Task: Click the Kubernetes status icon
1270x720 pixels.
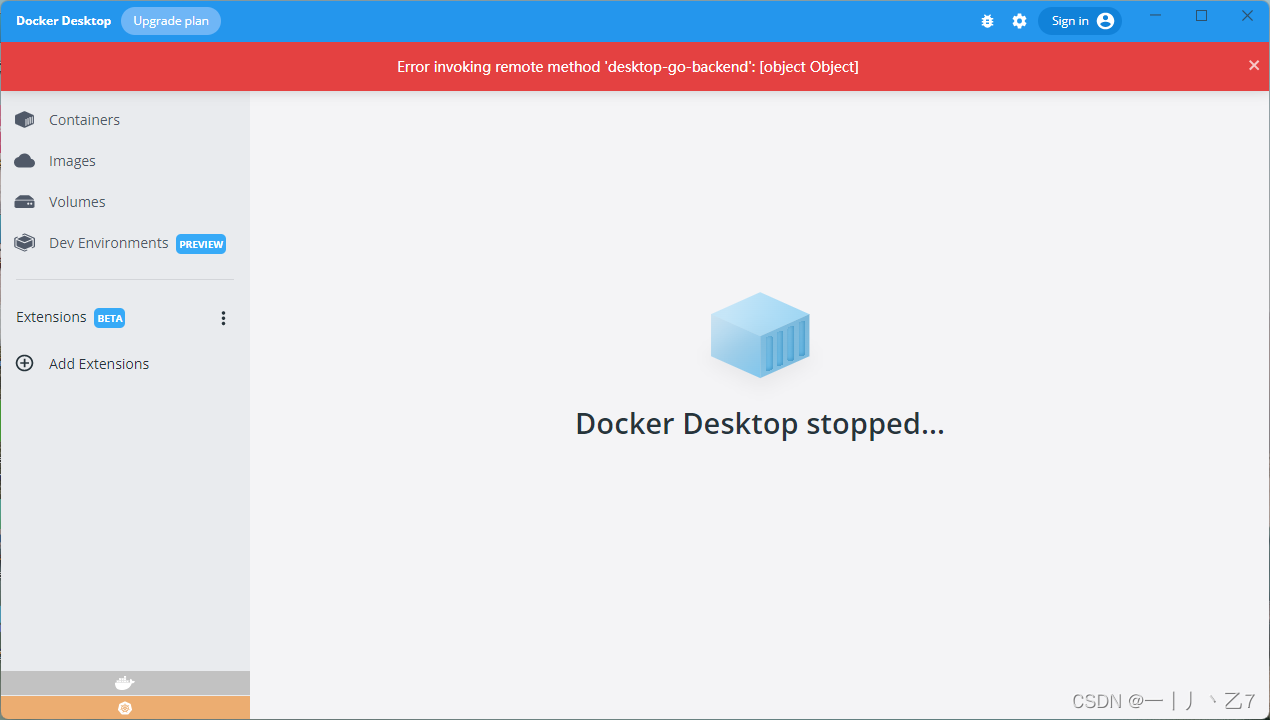Action: click(125, 708)
